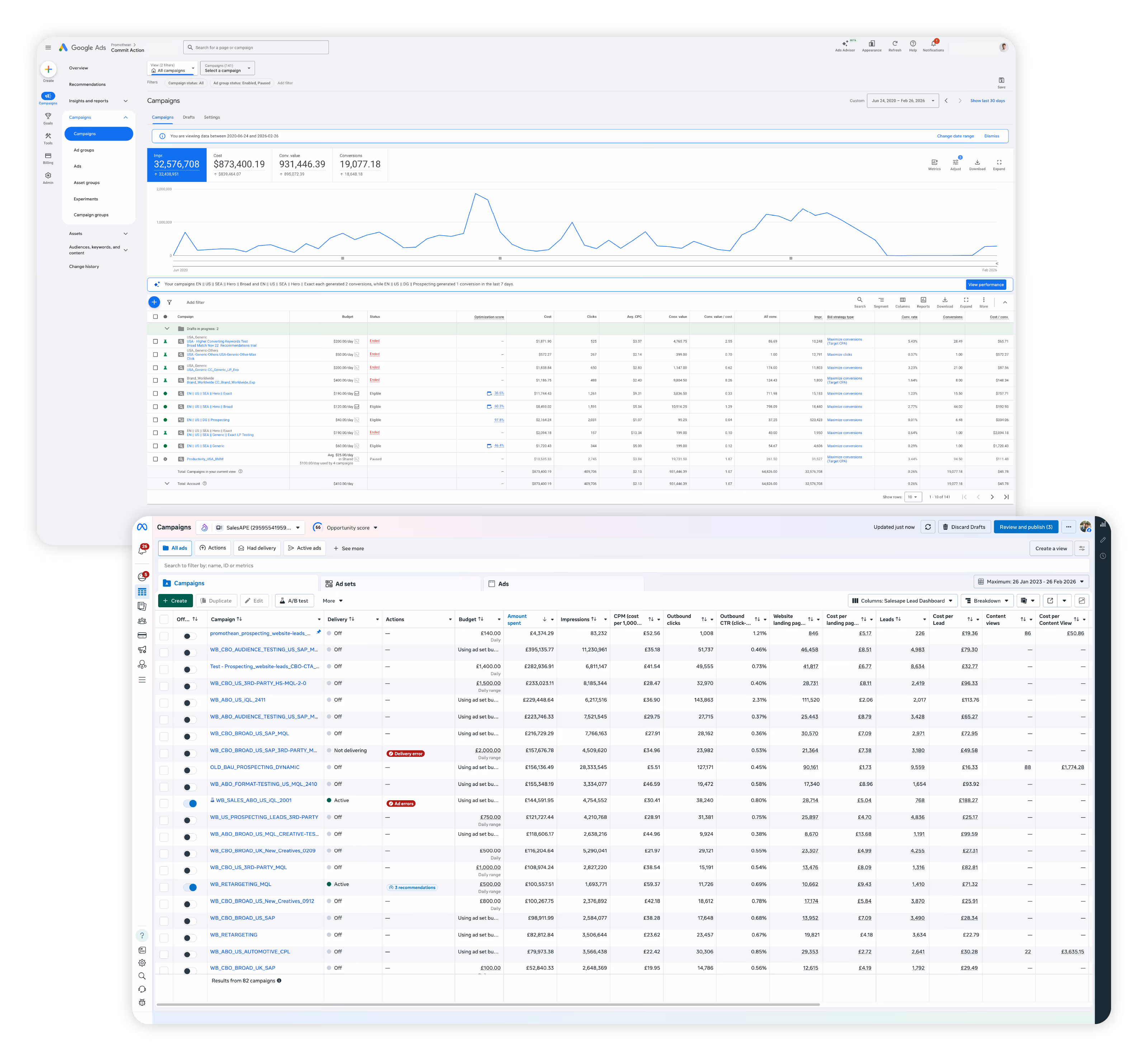The height and width of the screenshot is (1061, 1148).
Task: Open Tools wrench icon in sidebar
Action: tap(48, 136)
